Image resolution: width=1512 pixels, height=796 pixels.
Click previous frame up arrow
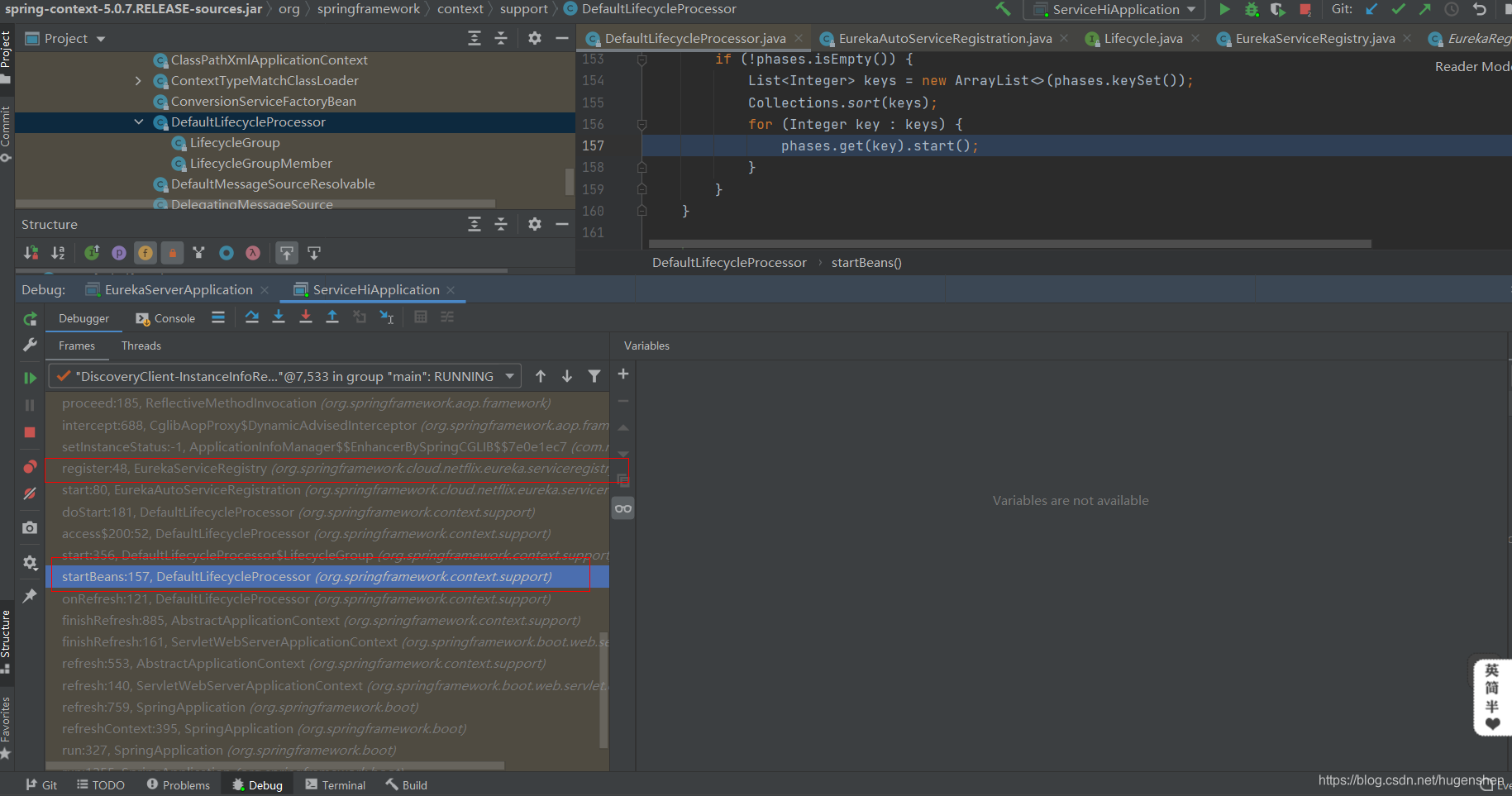point(541,376)
